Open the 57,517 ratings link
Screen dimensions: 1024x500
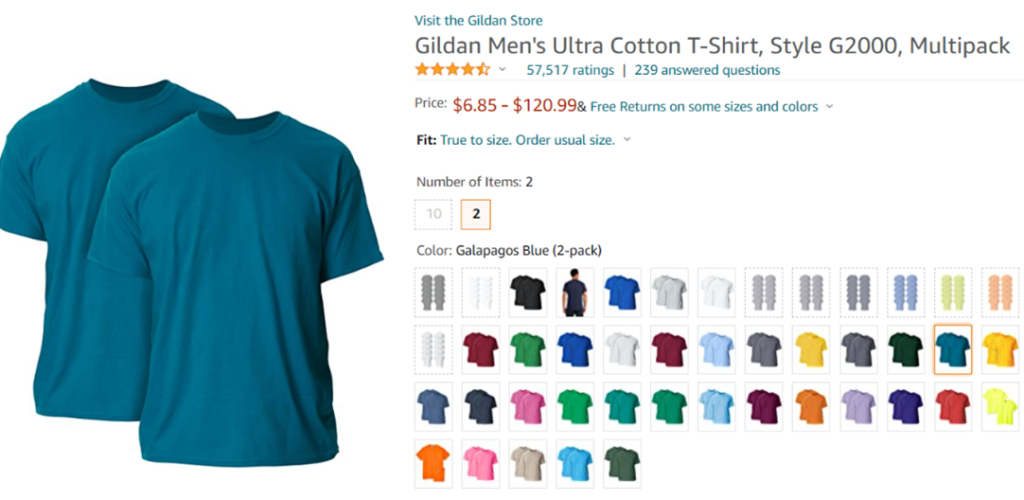coord(570,70)
